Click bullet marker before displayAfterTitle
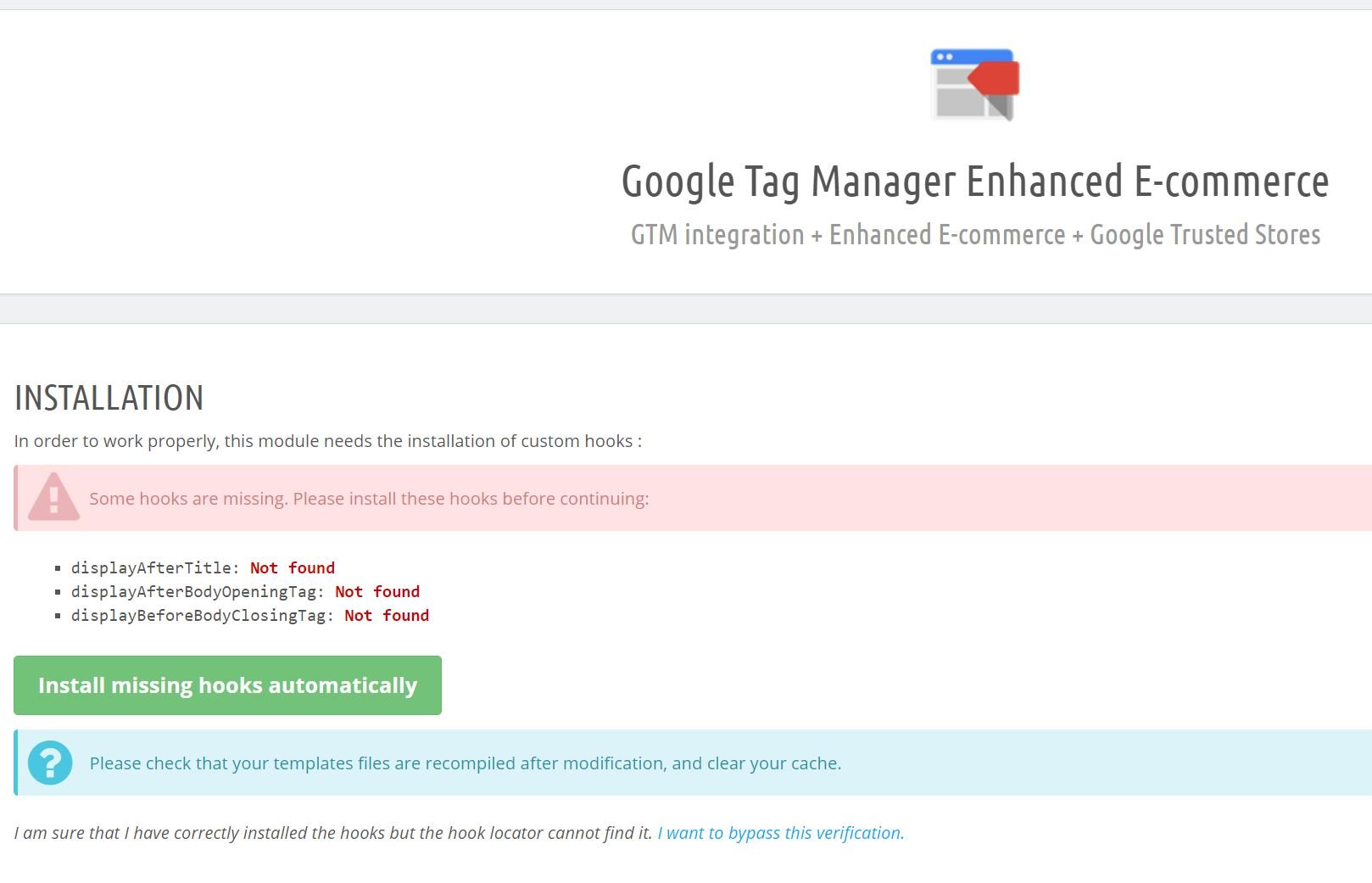 [58, 568]
